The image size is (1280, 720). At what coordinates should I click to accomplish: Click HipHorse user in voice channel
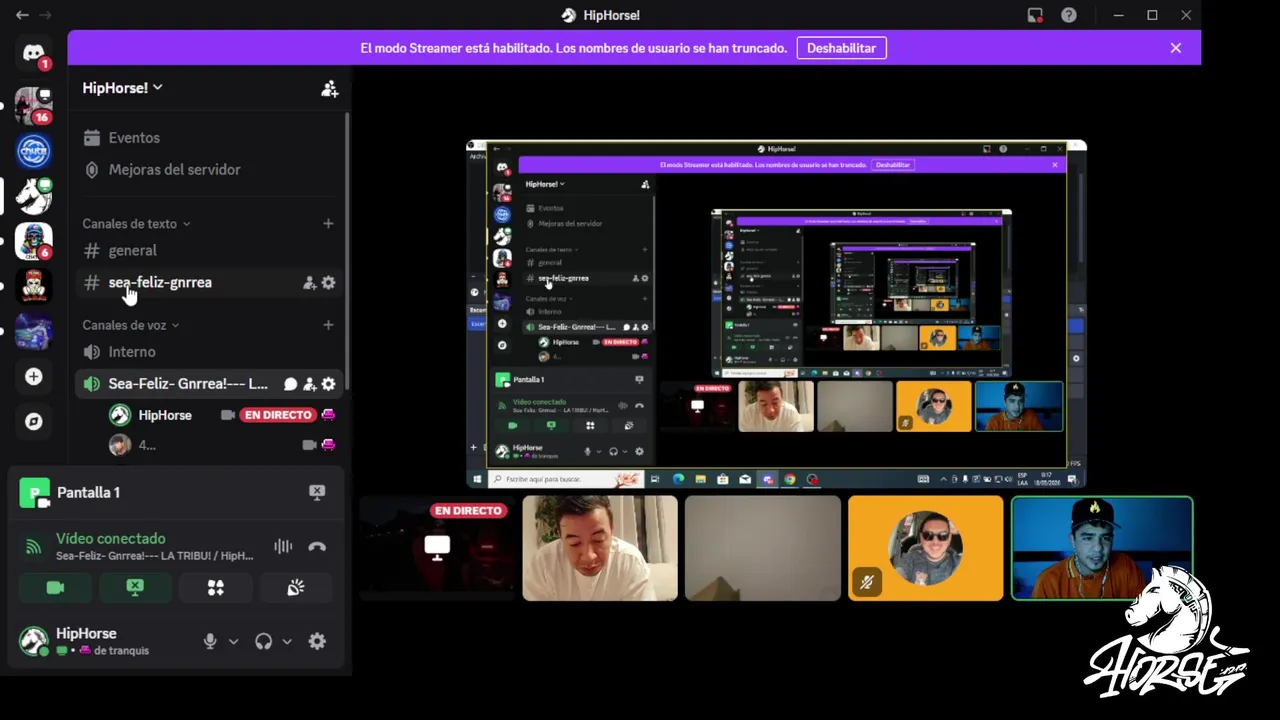pyautogui.click(x=165, y=415)
